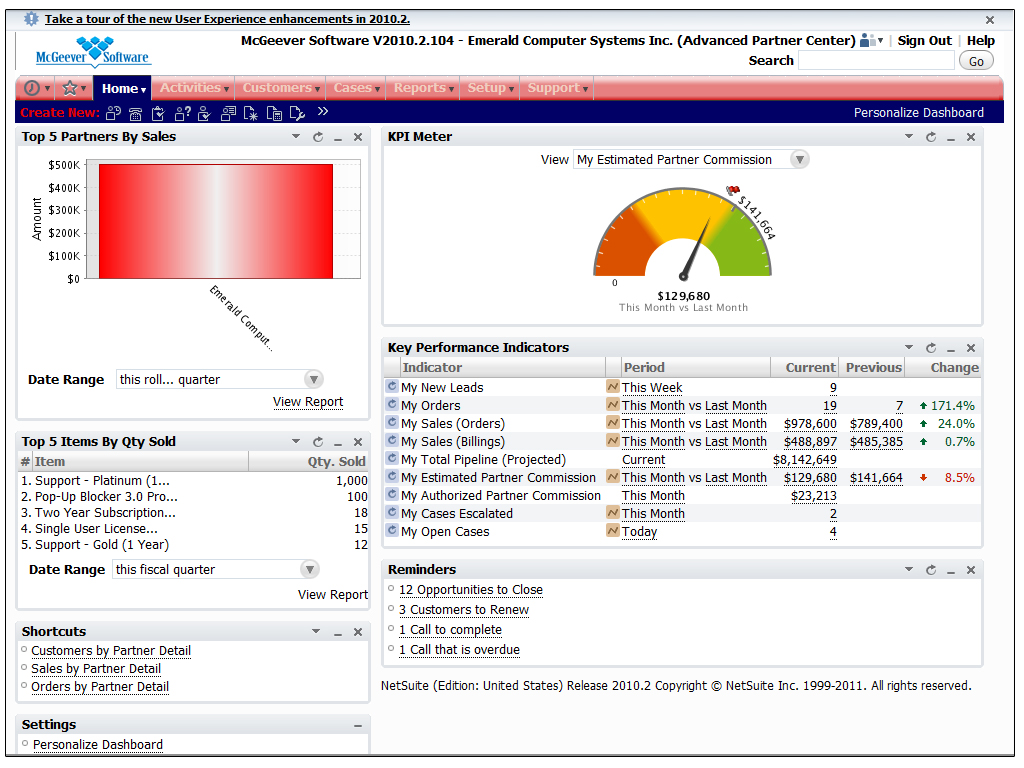
Task: Expand more Create New icons with chevron
Action: (323, 112)
